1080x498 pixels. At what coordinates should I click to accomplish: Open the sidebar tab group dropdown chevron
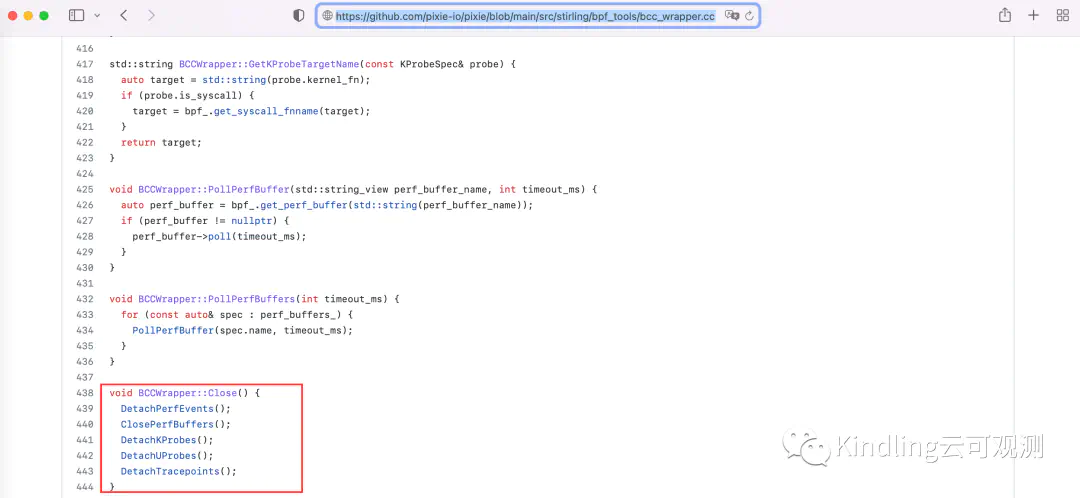click(97, 16)
